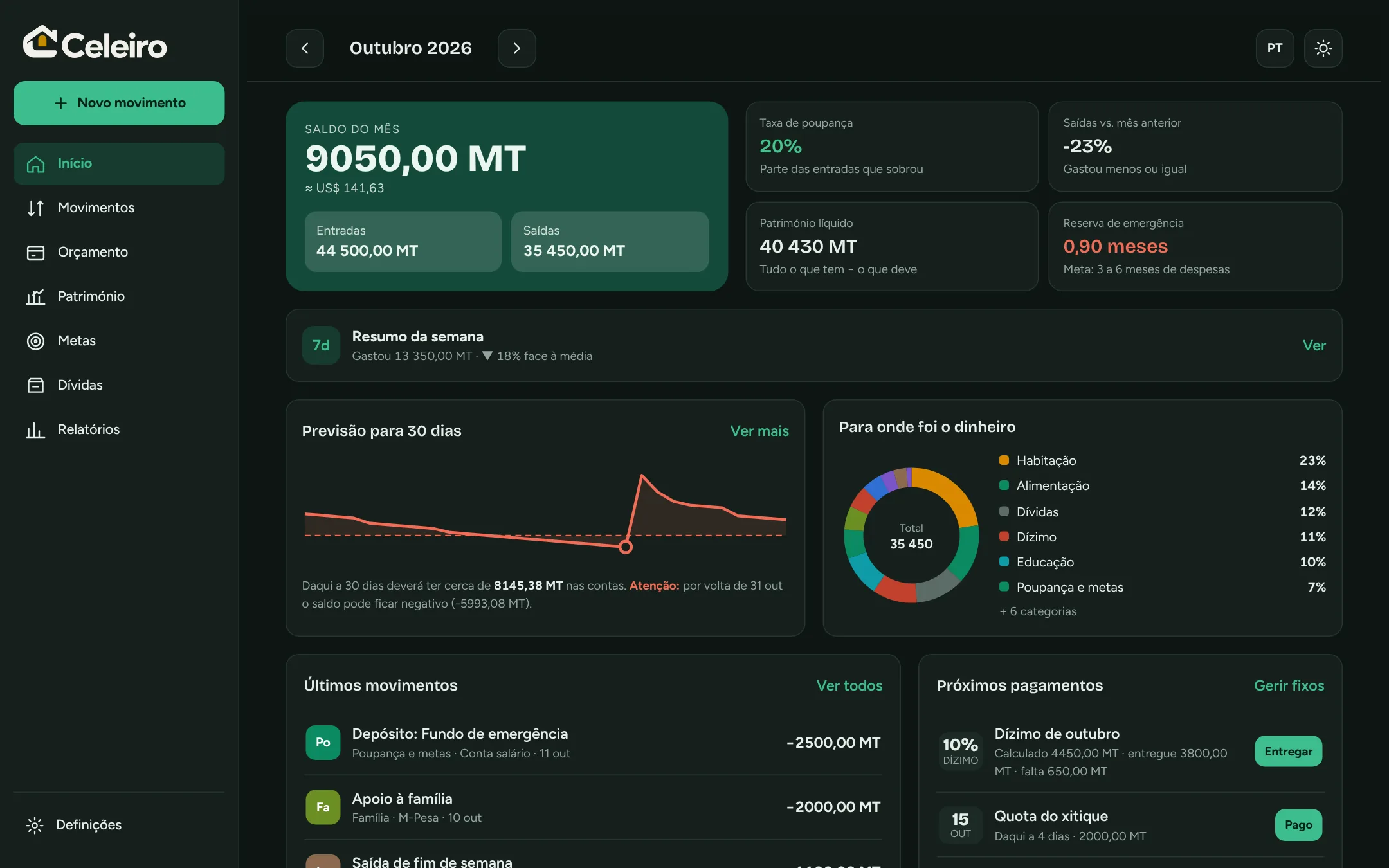The image size is (1389, 868).
Task: Go to previous month arrow
Action: [305, 48]
